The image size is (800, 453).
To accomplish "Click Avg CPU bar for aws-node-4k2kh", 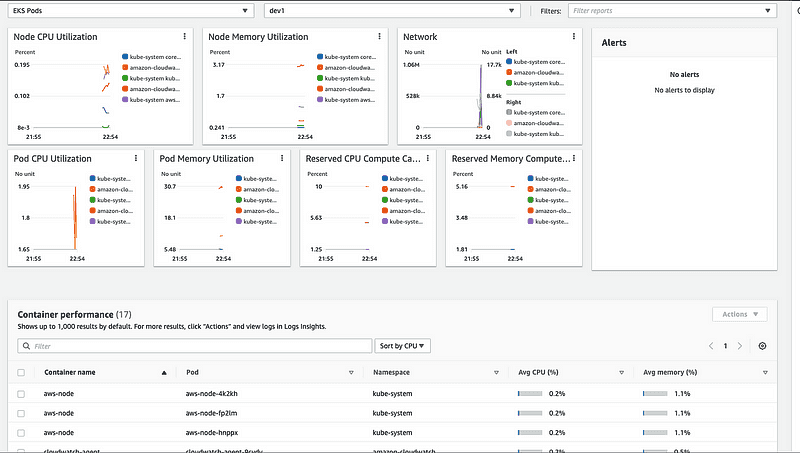I will pyautogui.click(x=530, y=394).
